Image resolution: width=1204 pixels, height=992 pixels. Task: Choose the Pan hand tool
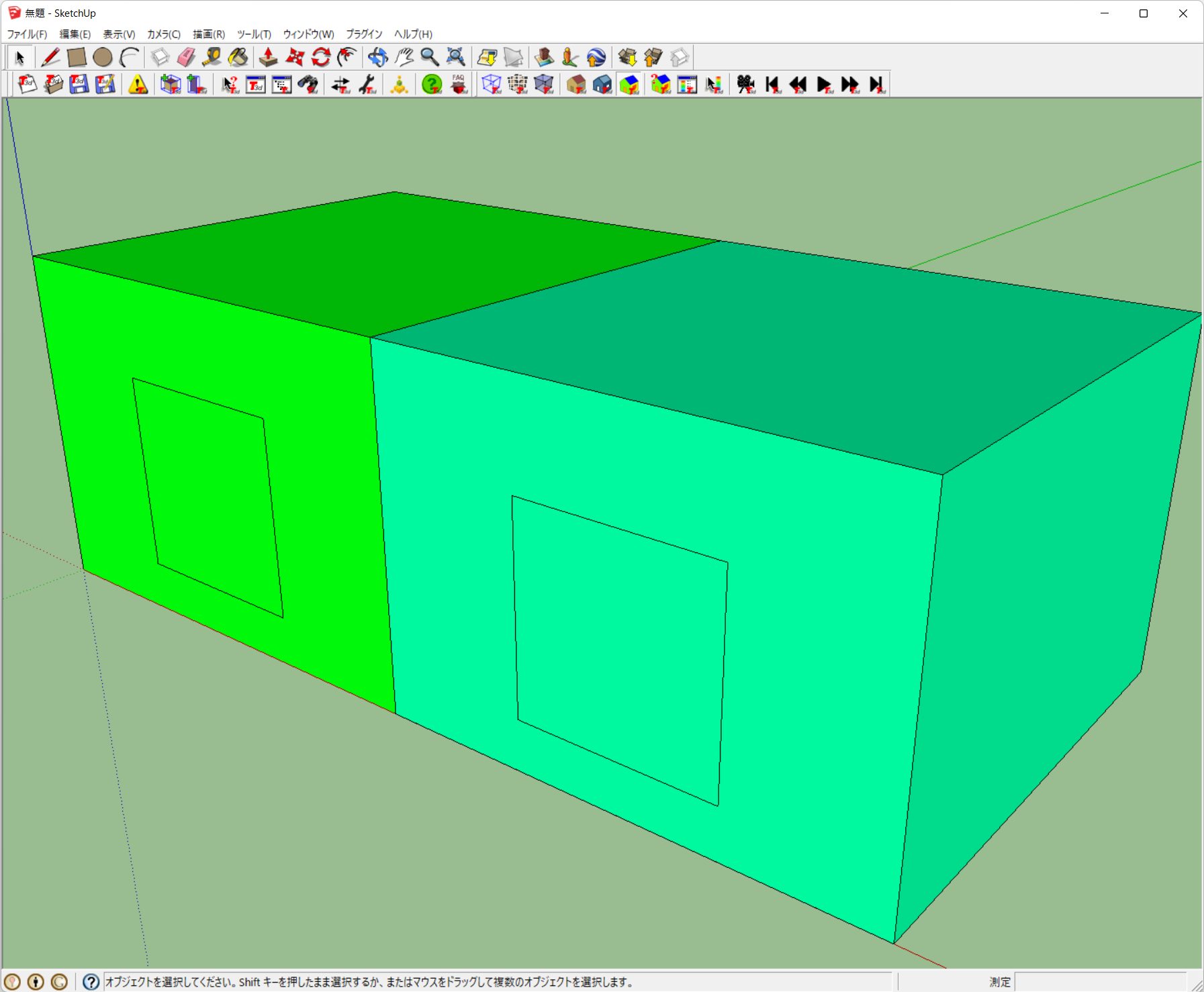pyautogui.click(x=404, y=58)
